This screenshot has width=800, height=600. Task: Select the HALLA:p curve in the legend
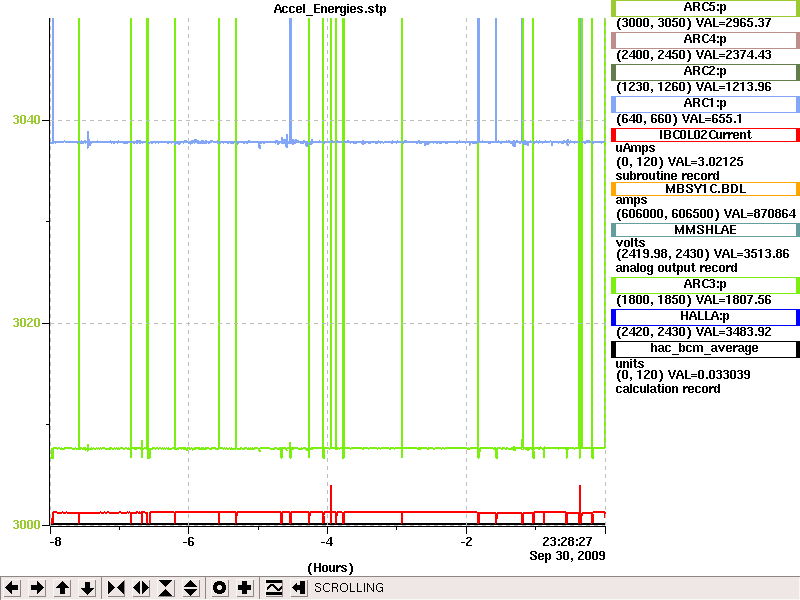pyautogui.click(x=705, y=317)
